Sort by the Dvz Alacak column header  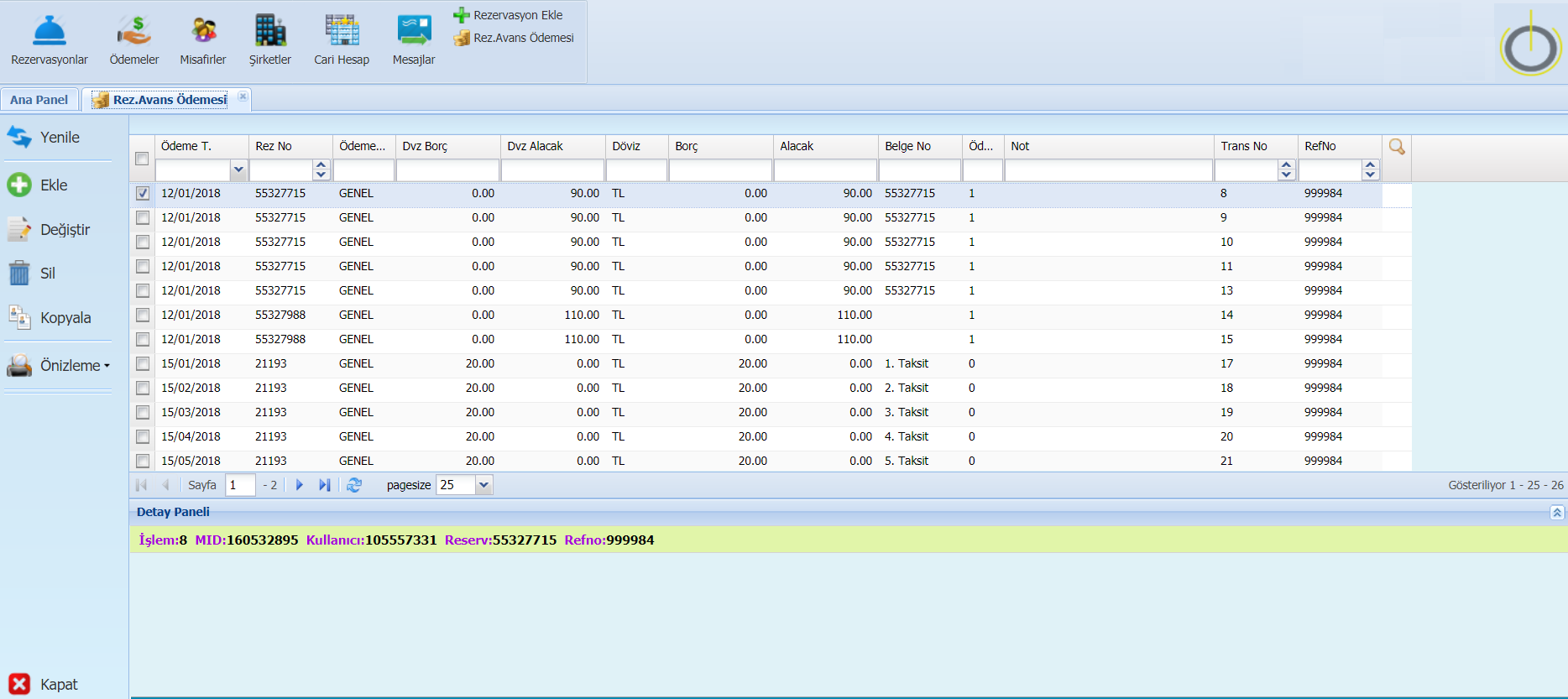click(x=553, y=146)
